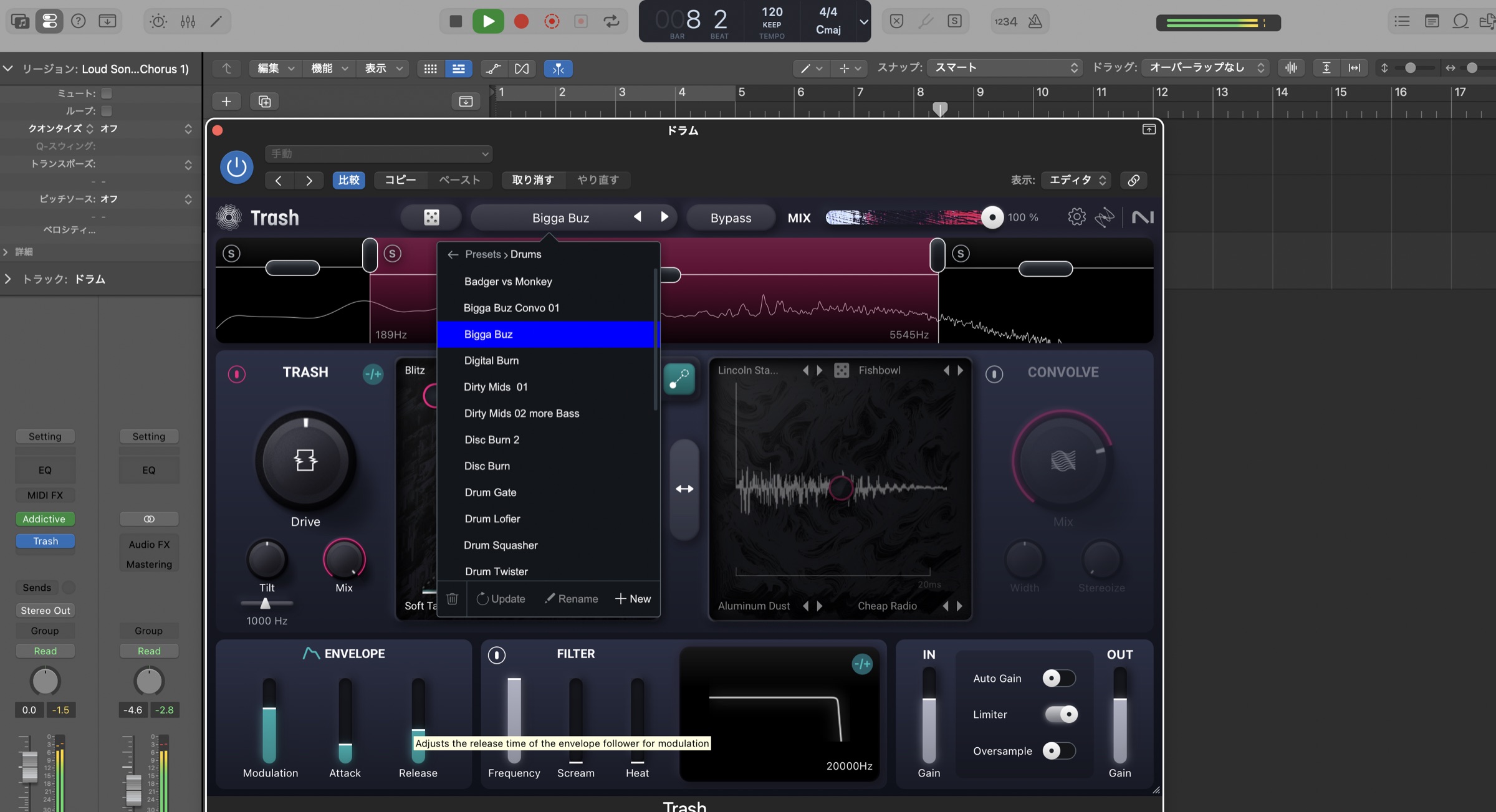Toggle the metronome icon
The width and height of the screenshot is (1496, 812).
(x=1035, y=21)
